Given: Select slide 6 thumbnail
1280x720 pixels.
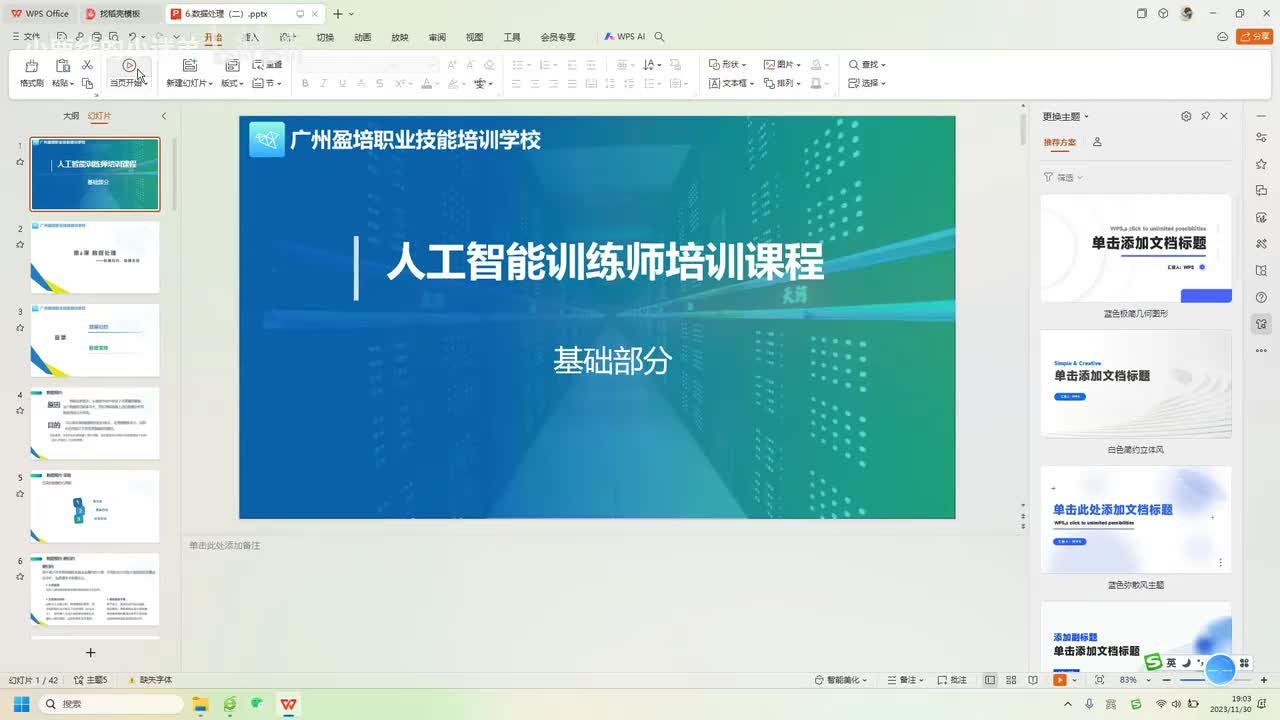Looking at the screenshot, I should click(95, 589).
